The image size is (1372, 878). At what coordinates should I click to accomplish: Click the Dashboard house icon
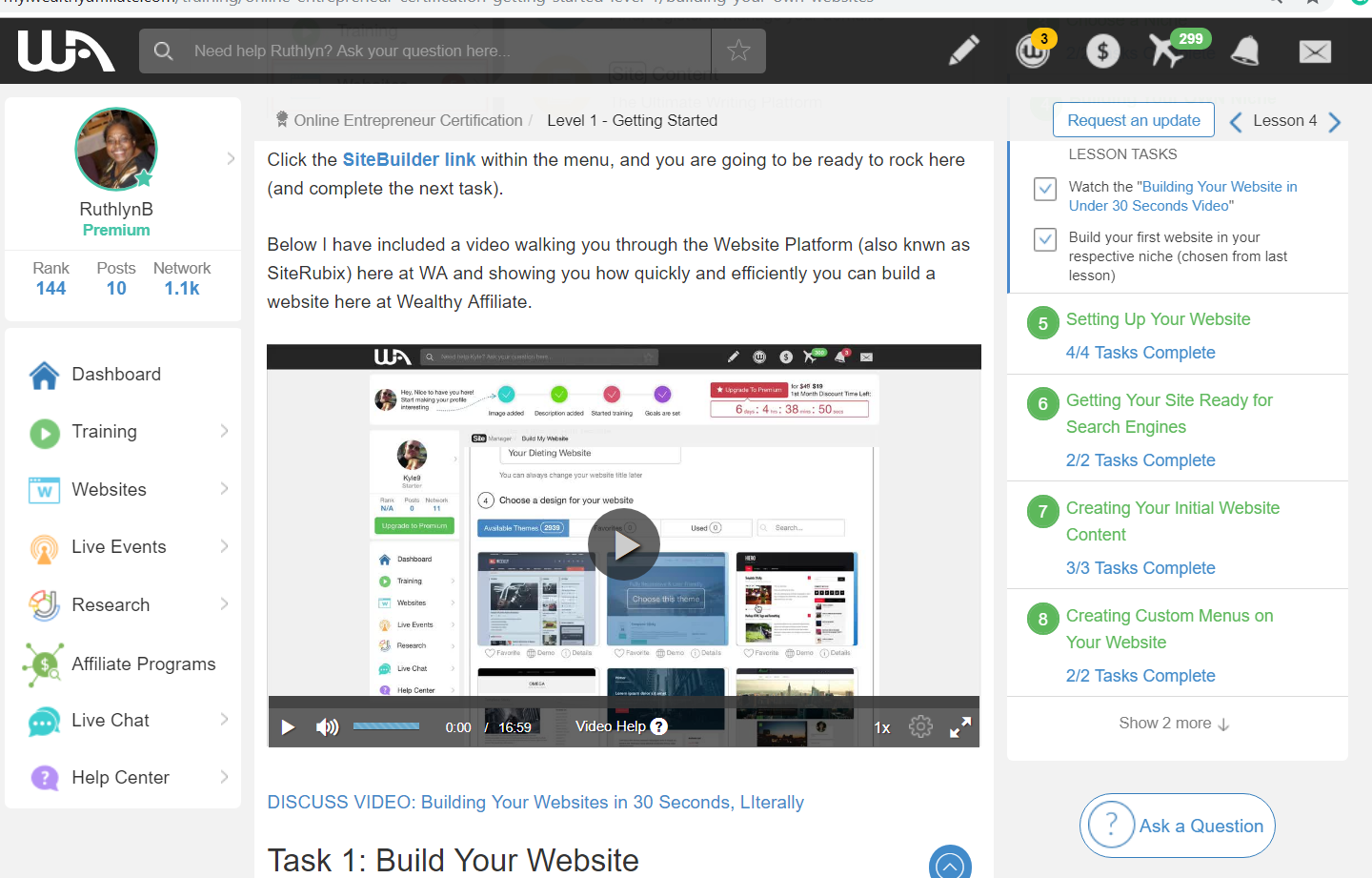coord(44,375)
